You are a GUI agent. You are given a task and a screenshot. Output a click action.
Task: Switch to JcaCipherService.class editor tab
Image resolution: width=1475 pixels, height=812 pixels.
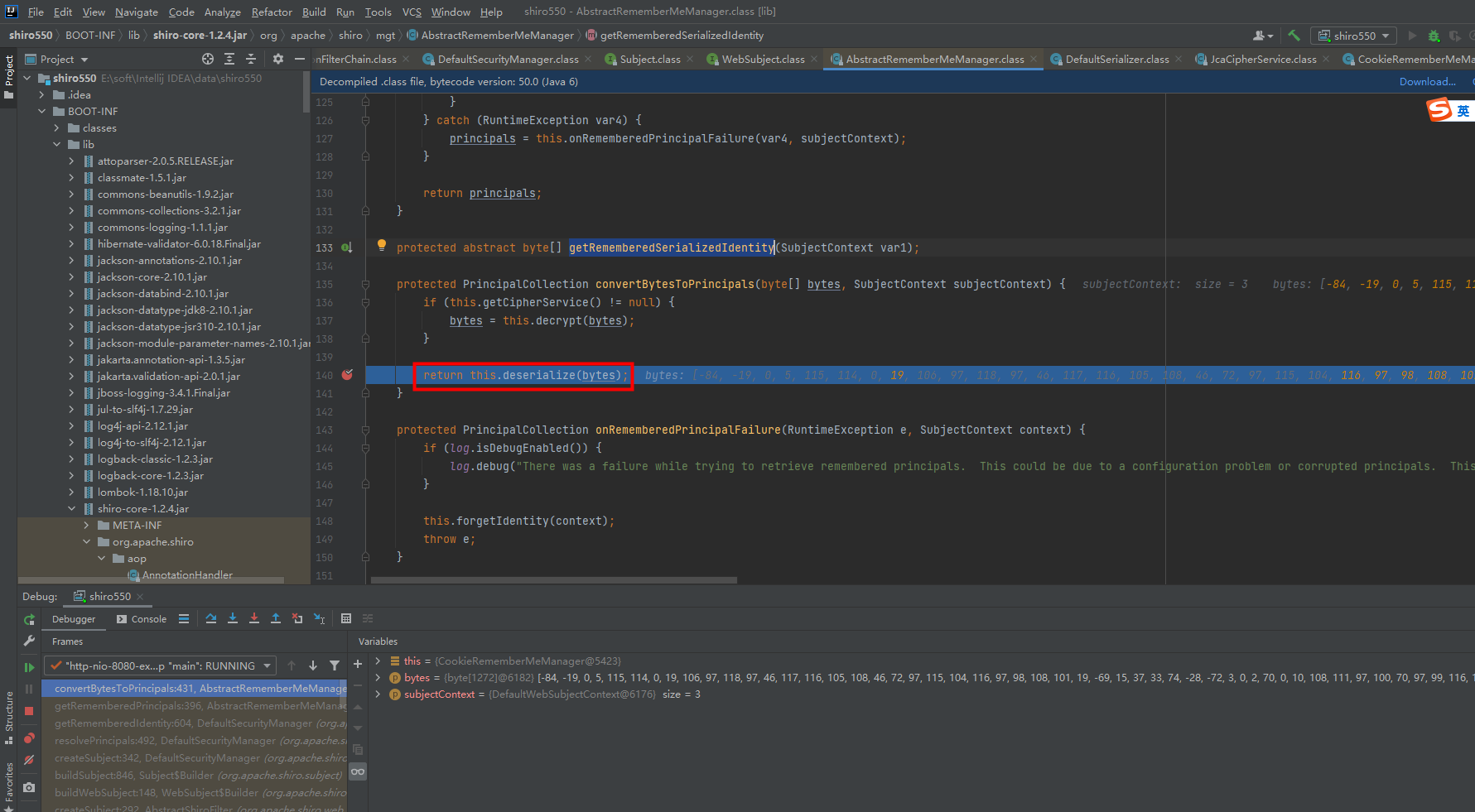pyautogui.click(x=1262, y=59)
